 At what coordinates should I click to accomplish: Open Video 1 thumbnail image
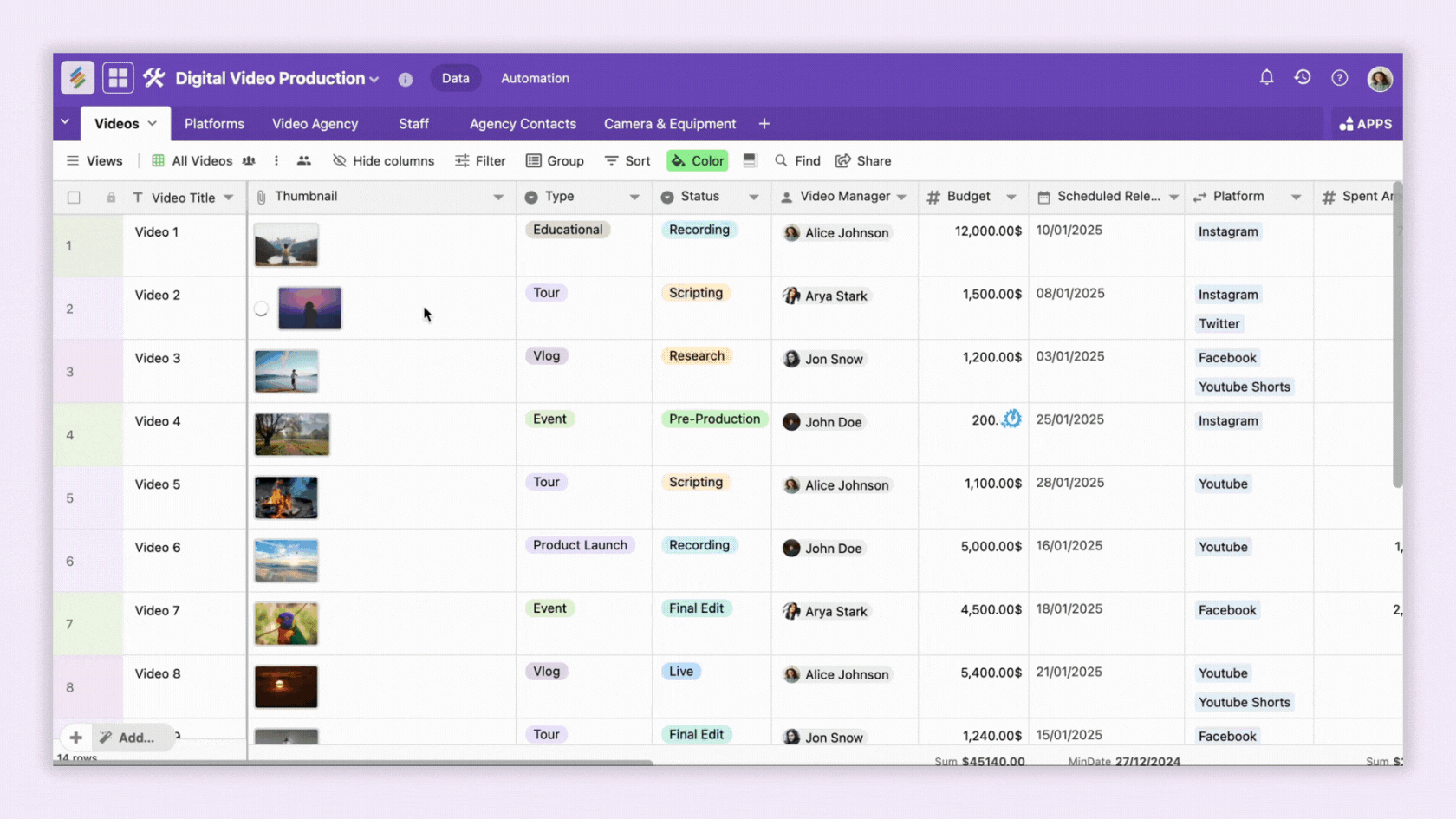tap(286, 244)
